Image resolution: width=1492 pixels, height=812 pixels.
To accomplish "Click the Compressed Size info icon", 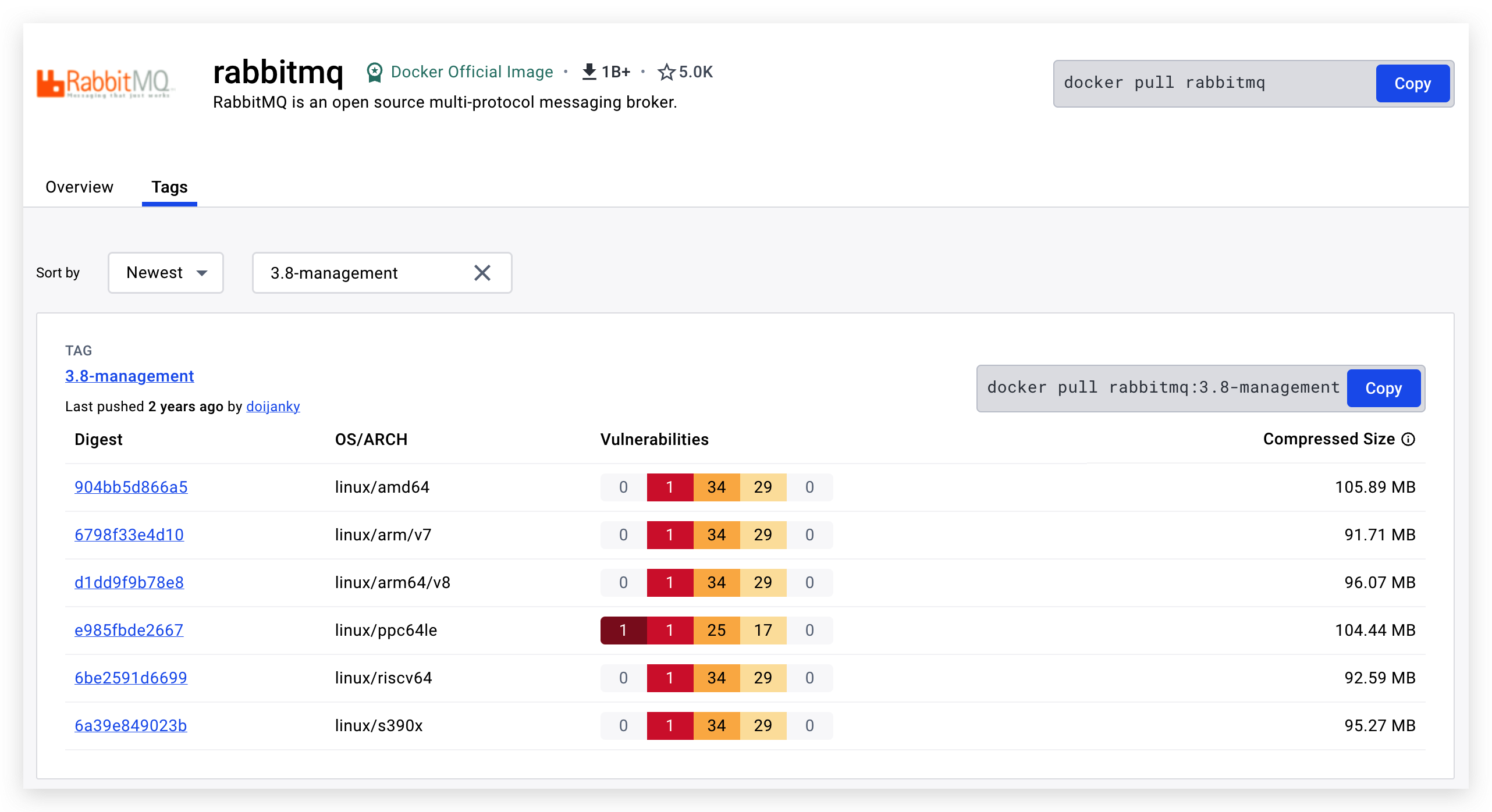I will click(1408, 439).
